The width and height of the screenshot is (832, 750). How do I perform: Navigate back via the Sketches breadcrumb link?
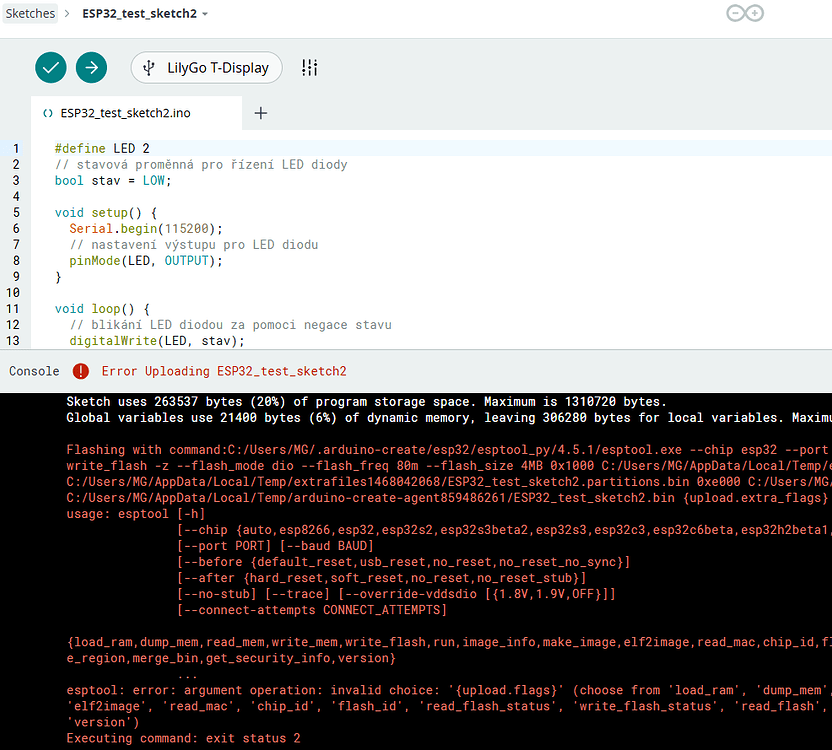30,14
